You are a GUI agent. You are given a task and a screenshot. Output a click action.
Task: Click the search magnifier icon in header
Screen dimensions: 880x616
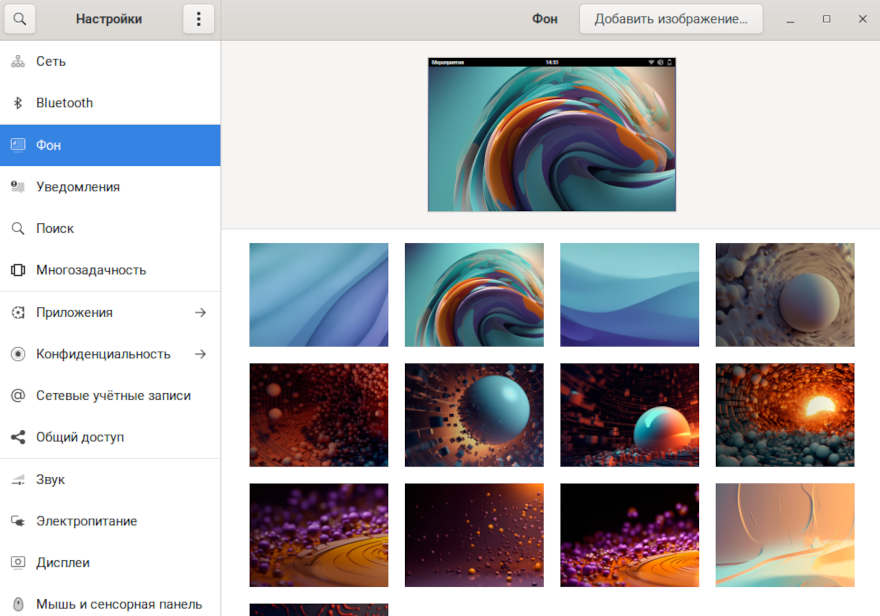tap(19, 19)
